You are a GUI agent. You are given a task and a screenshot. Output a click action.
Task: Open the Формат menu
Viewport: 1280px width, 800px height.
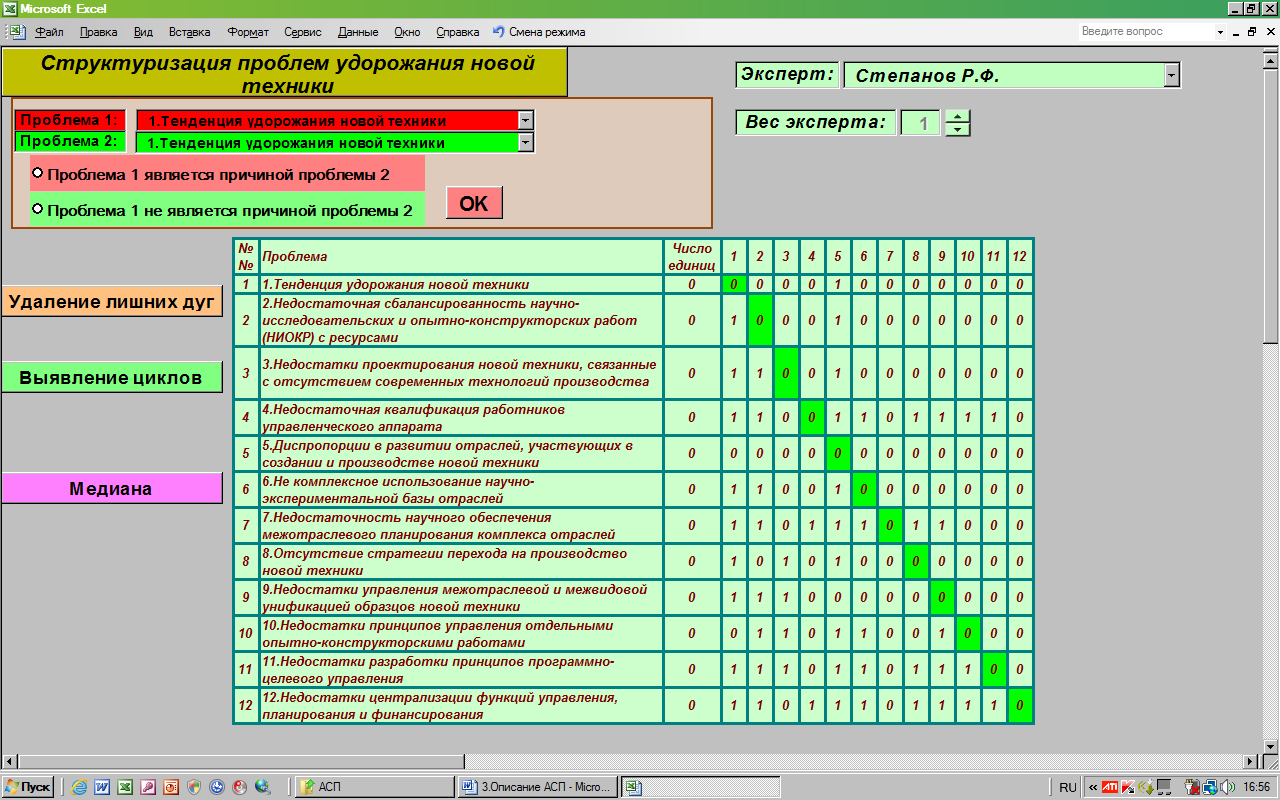point(248,32)
